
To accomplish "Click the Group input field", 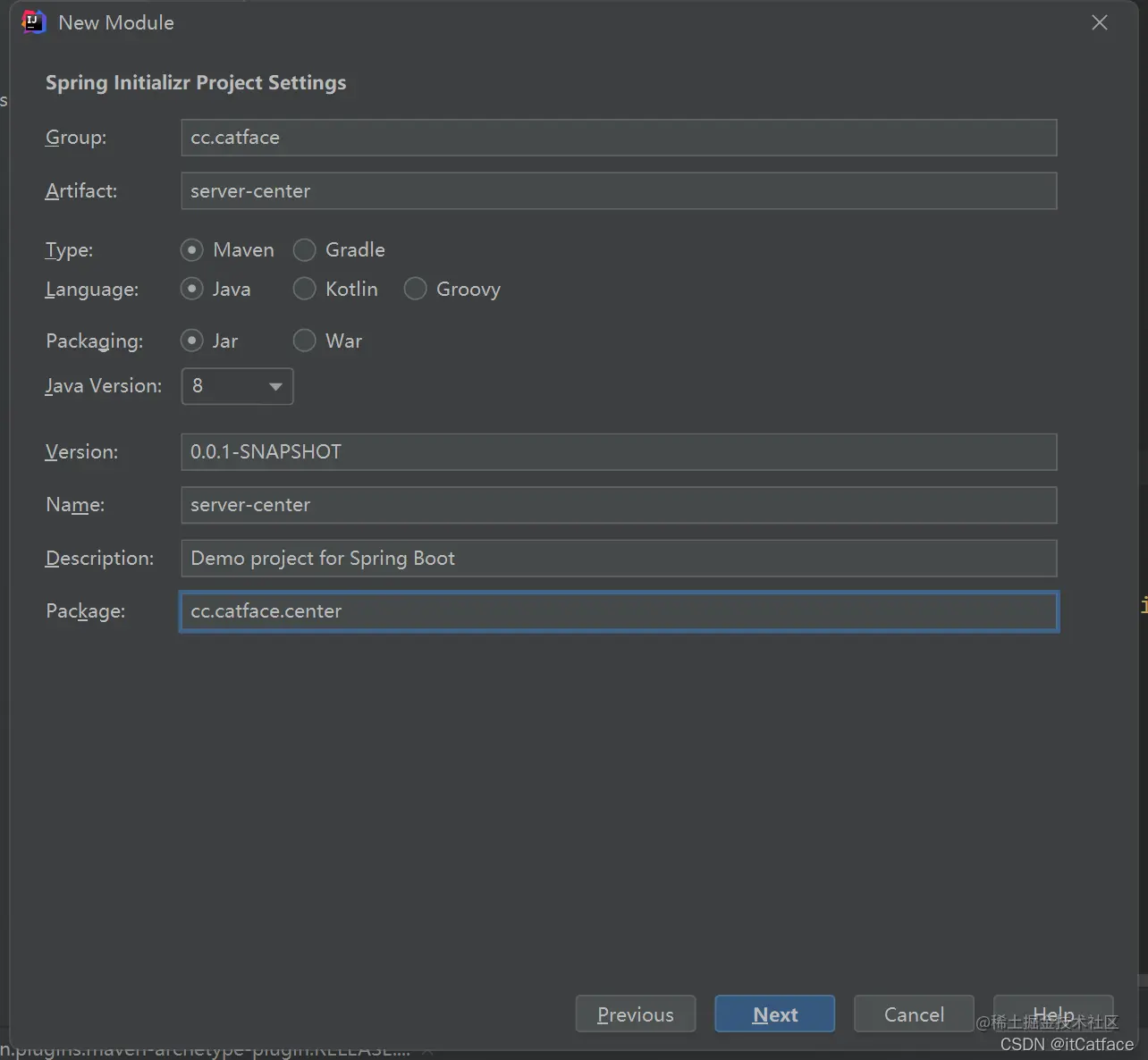I will [x=619, y=138].
